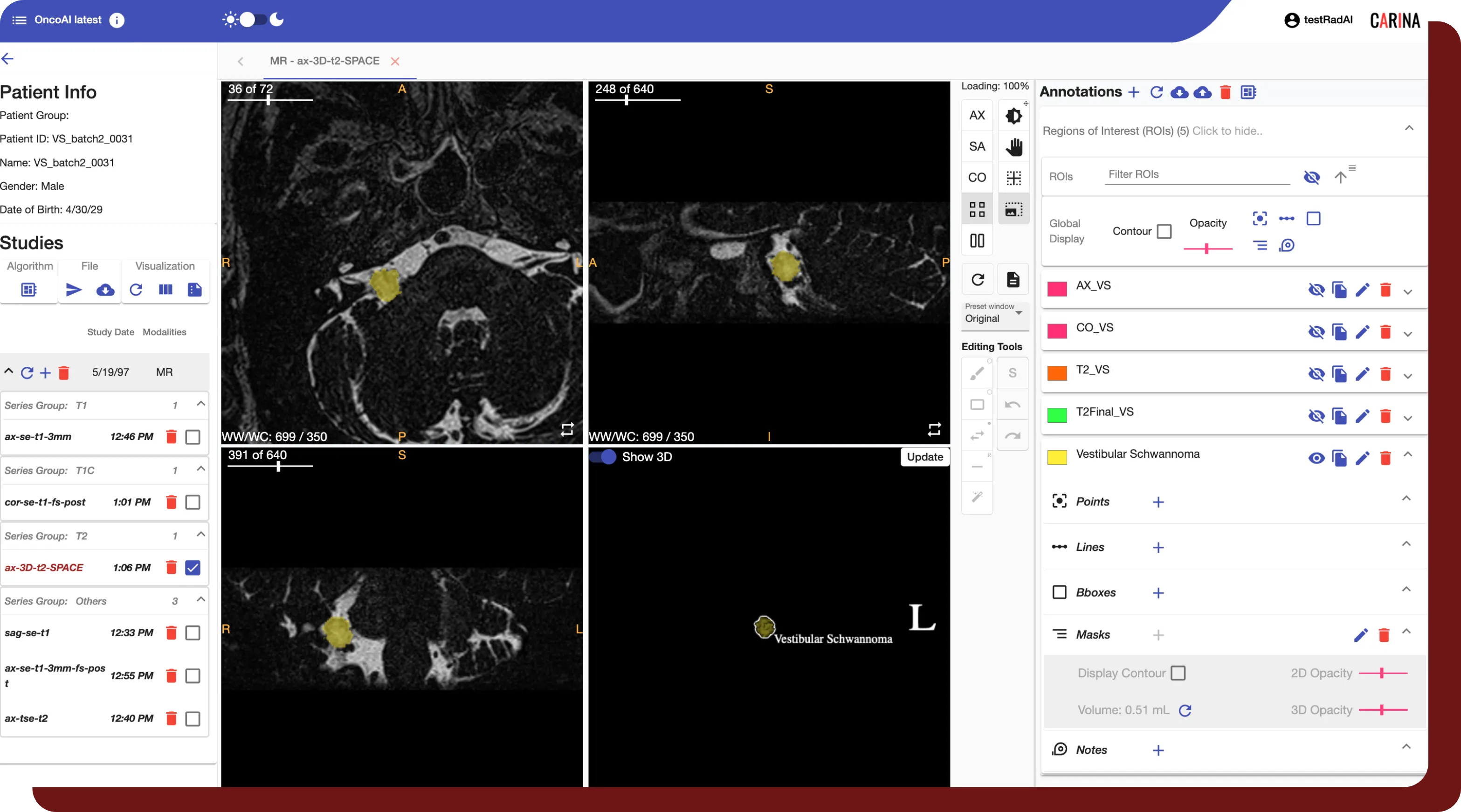
Task: Click the cloud upload icon in Annotations header
Action: pyautogui.click(x=1203, y=92)
